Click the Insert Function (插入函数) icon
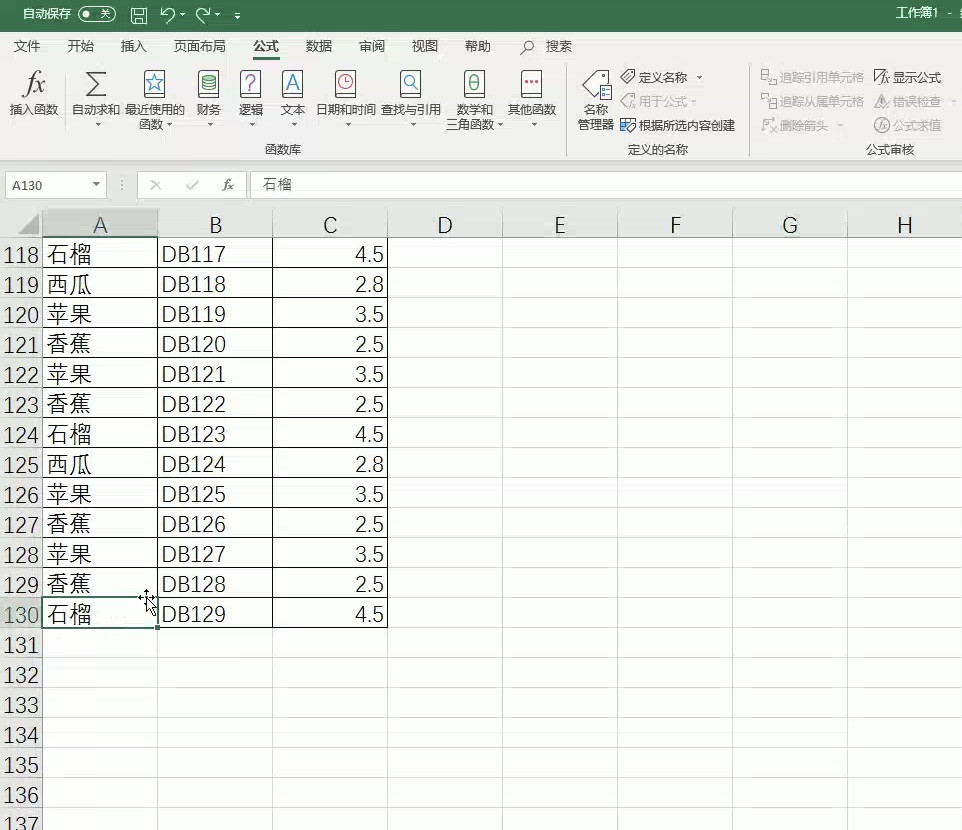The image size is (962, 830). tap(34, 86)
